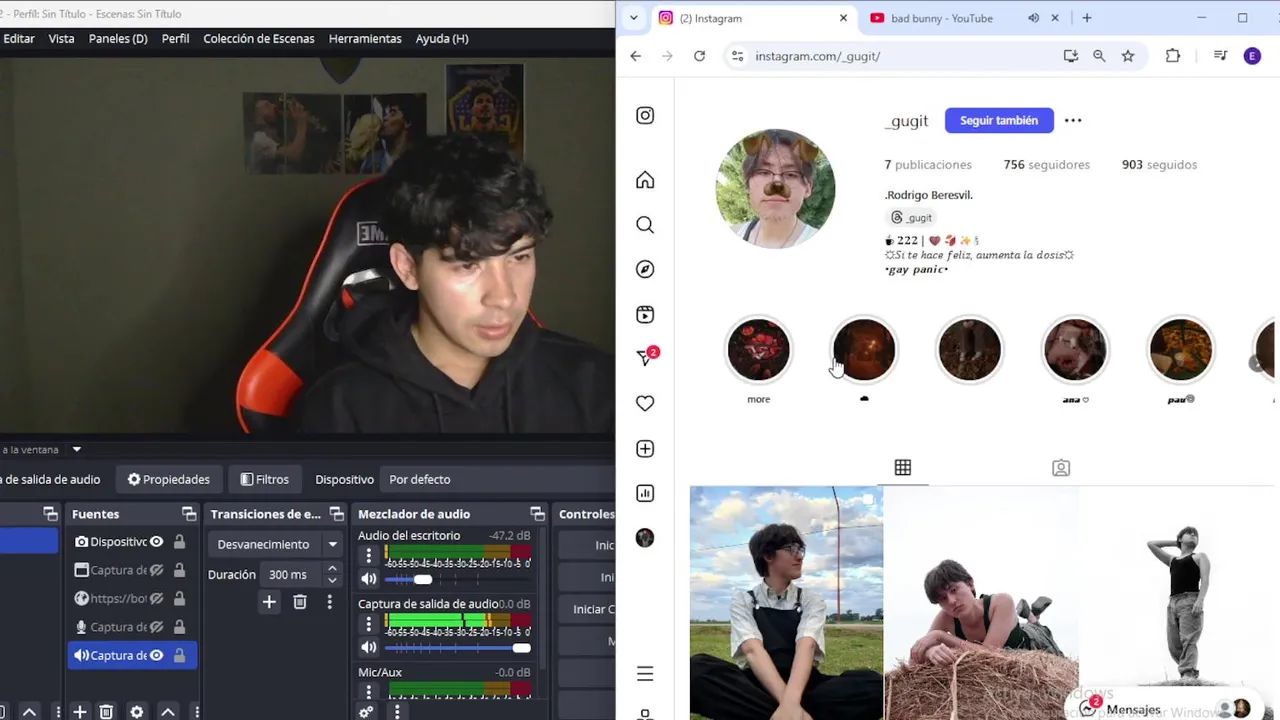Image resolution: width=1280 pixels, height=720 pixels.
Task: Undock the Fuentes panel
Action: coord(189,514)
